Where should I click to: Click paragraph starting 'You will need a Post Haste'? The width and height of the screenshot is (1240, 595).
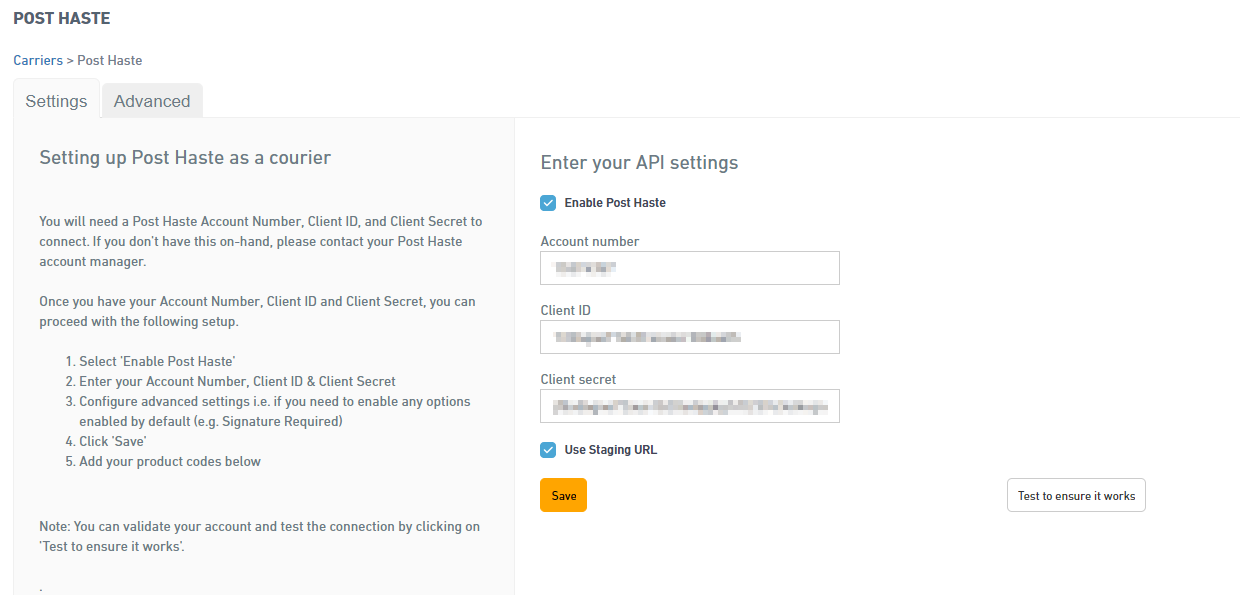pos(261,241)
